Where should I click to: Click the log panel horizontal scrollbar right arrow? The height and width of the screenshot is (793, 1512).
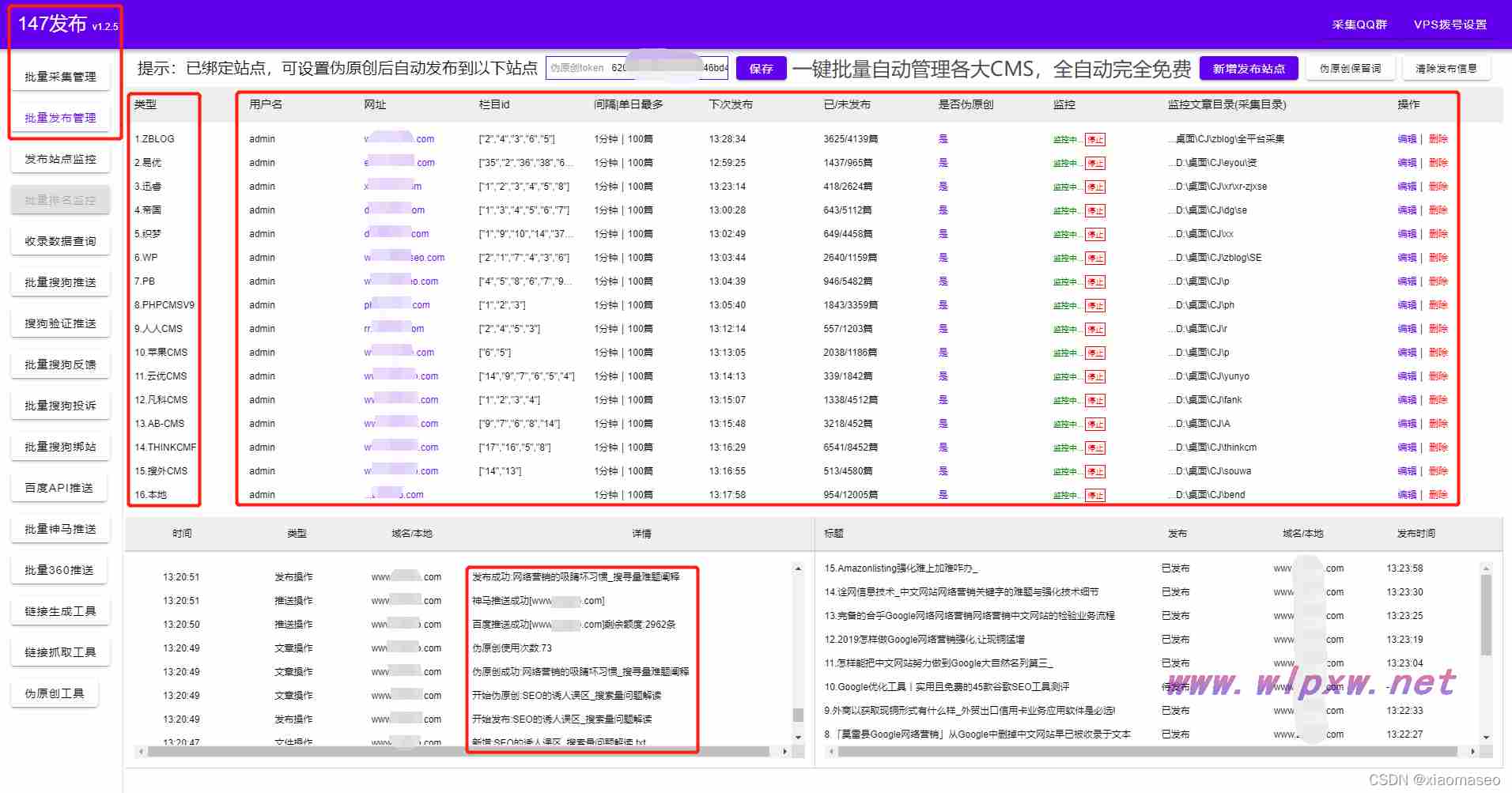pos(784,751)
